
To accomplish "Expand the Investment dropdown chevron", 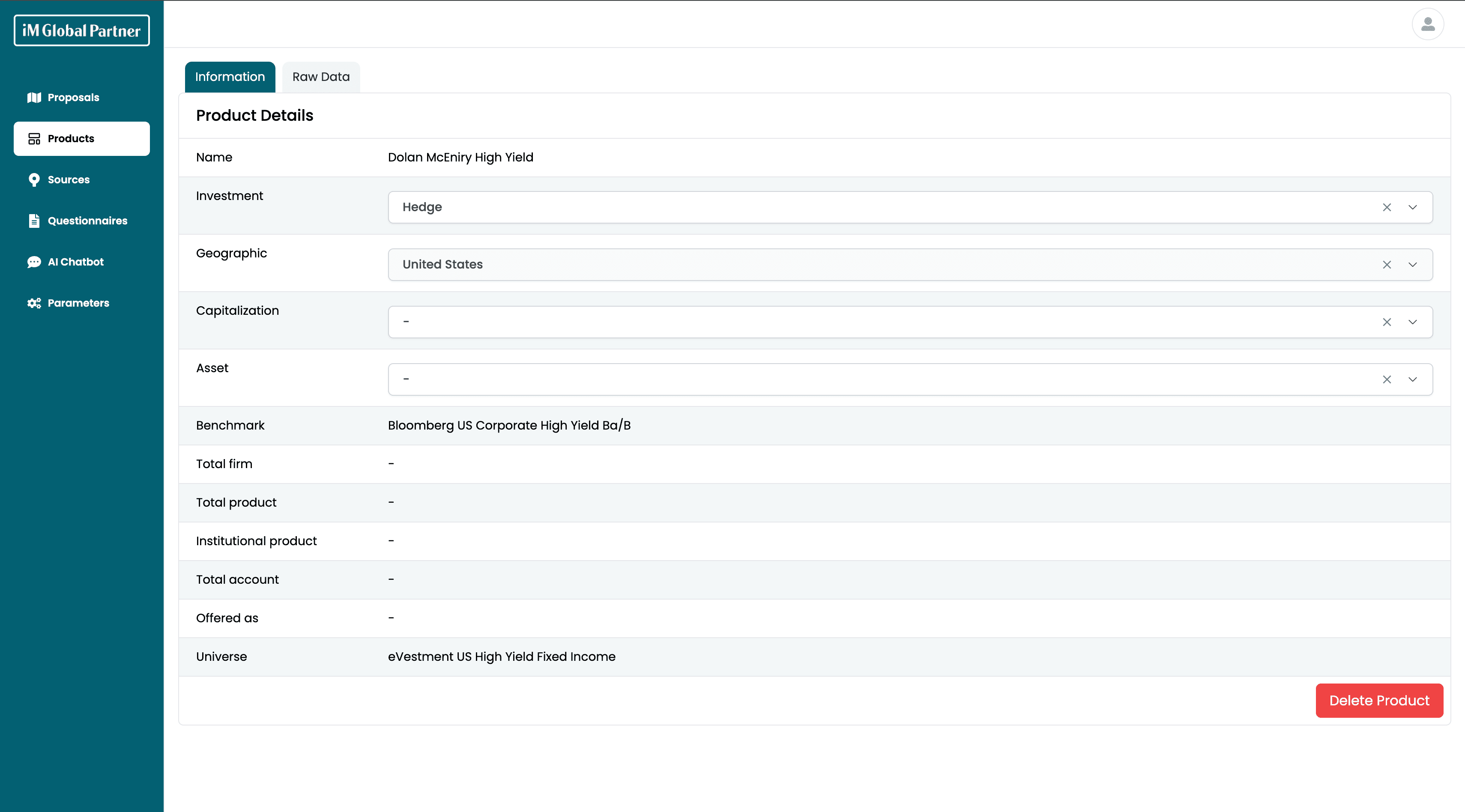I will coord(1413,208).
